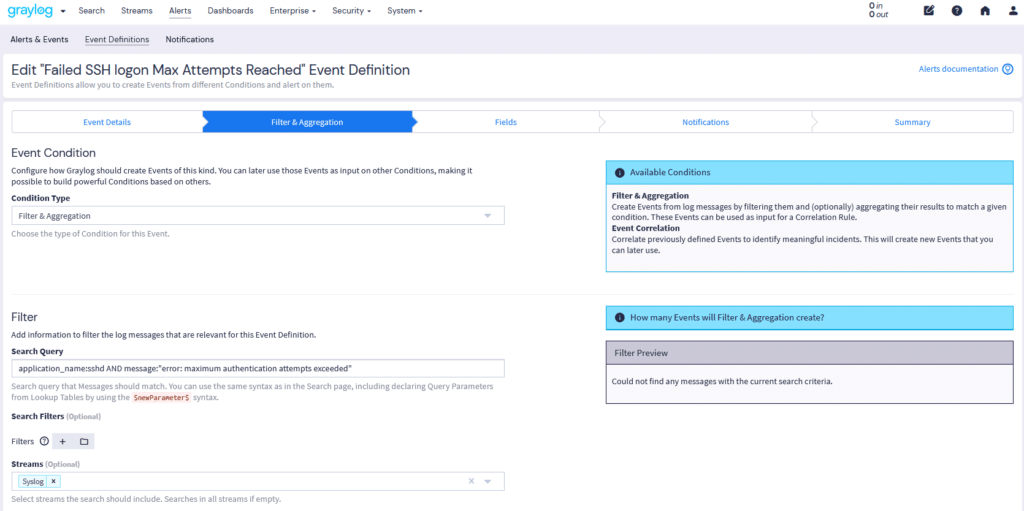Expand the Condition Type dropdown

(488, 216)
